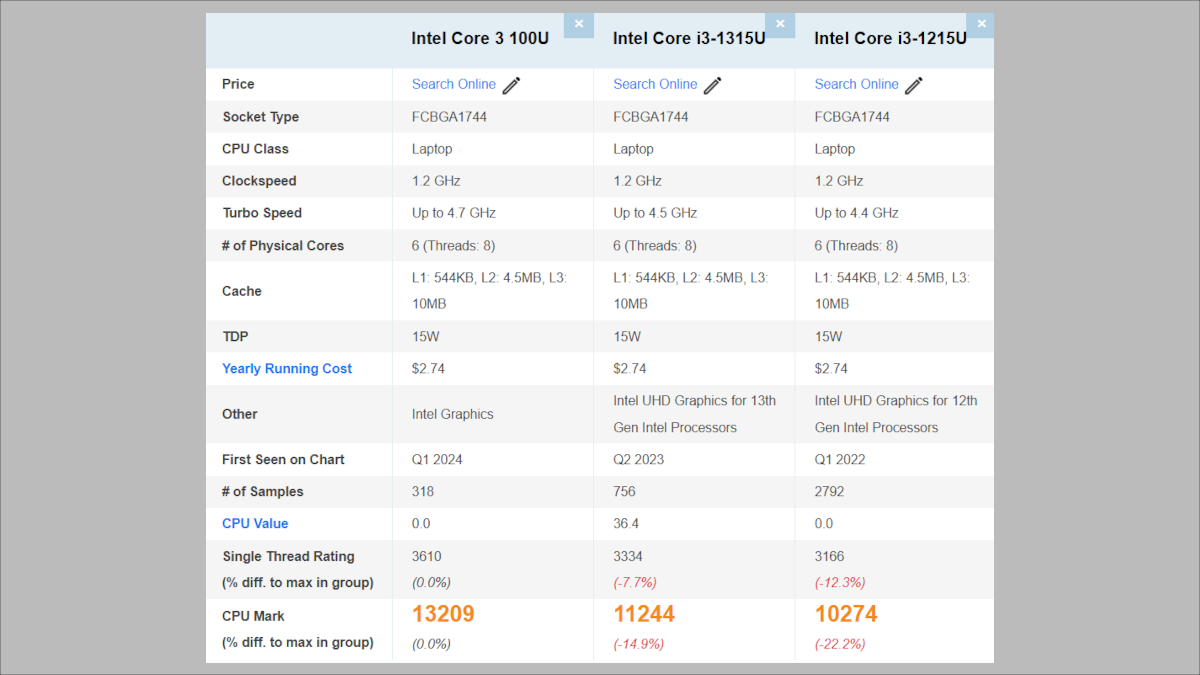1200x675 pixels.
Task: Click the 11244 CPU Mark score
Action: tap(644, 614)
